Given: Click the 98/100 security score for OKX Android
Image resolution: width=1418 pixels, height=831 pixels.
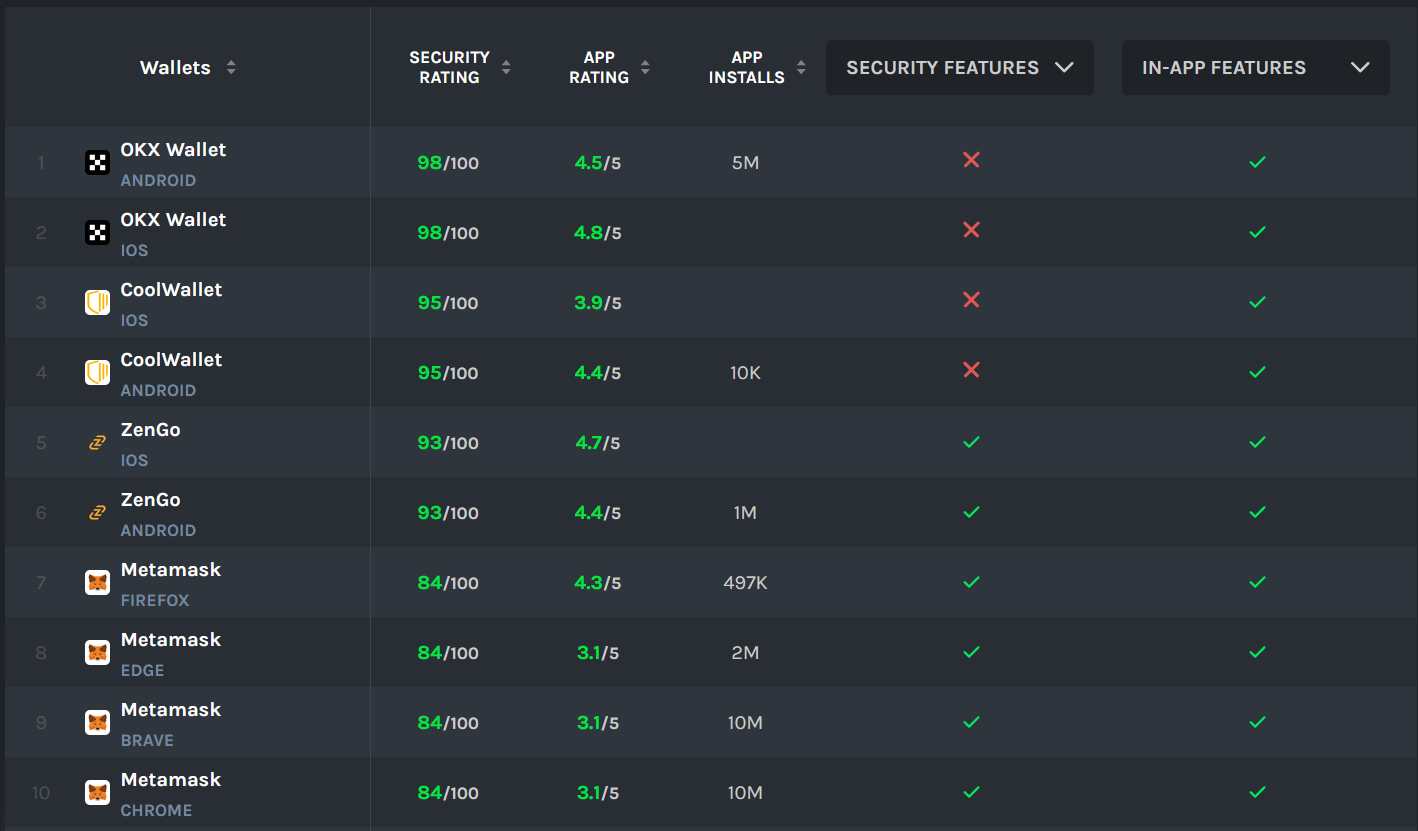Looking at the screenshot, I should (x=448, y=163).
